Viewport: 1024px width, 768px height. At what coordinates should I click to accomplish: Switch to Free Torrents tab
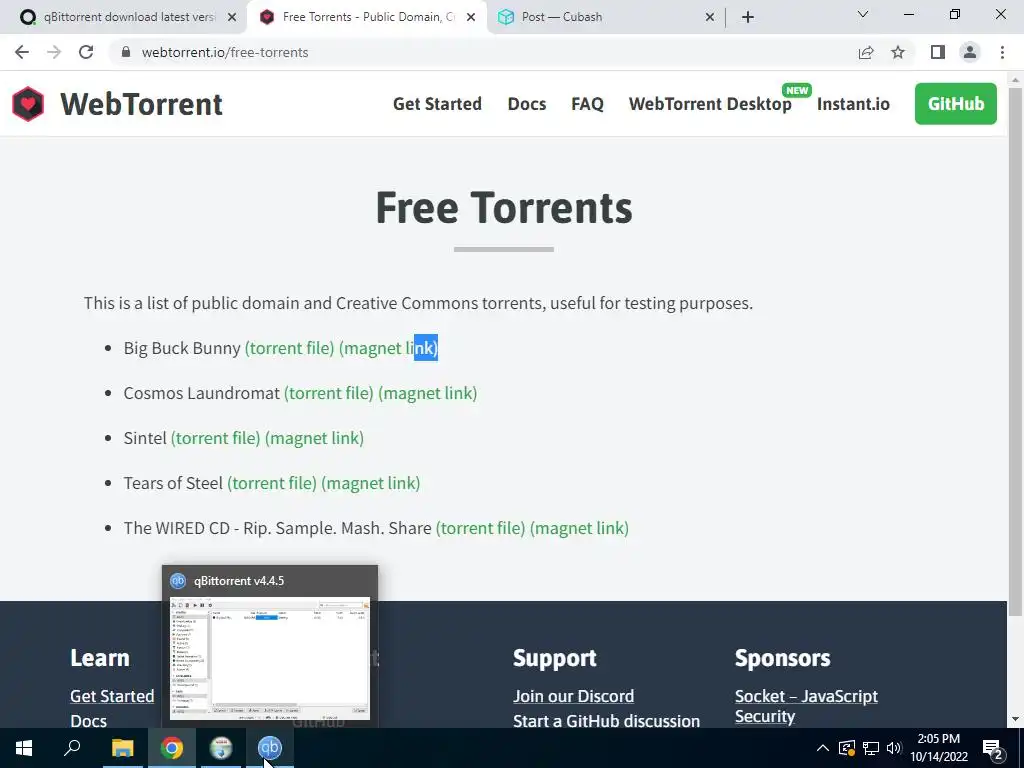366,17
